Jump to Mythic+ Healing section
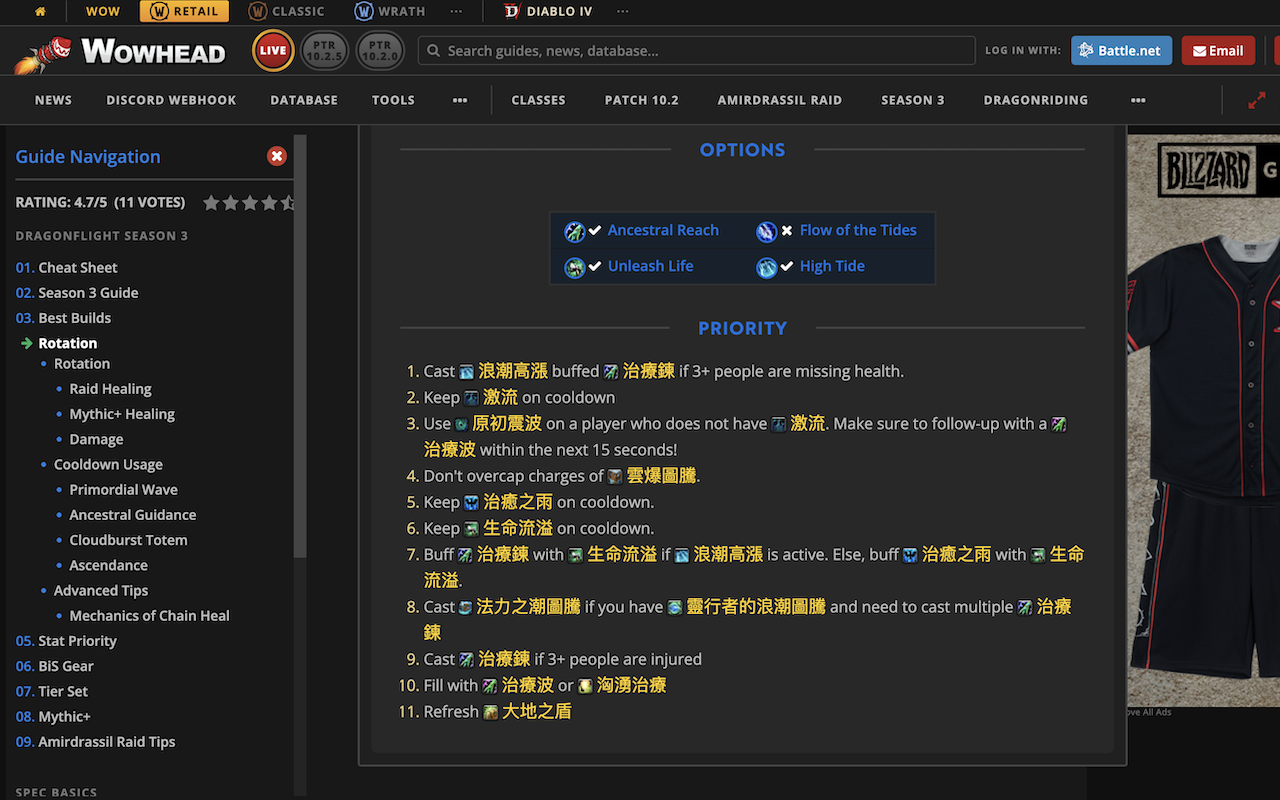Viewport: 1280px width, 800px height. [122, 413]
